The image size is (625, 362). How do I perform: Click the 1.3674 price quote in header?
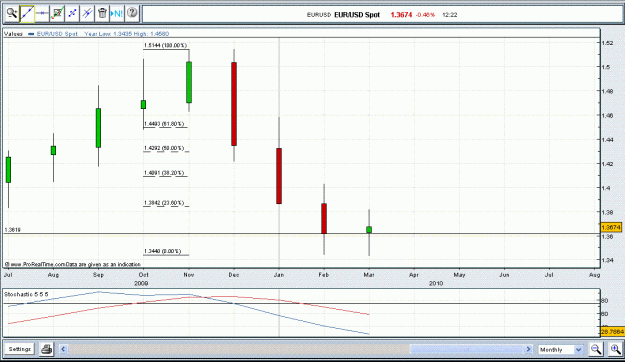pos(401,15)
